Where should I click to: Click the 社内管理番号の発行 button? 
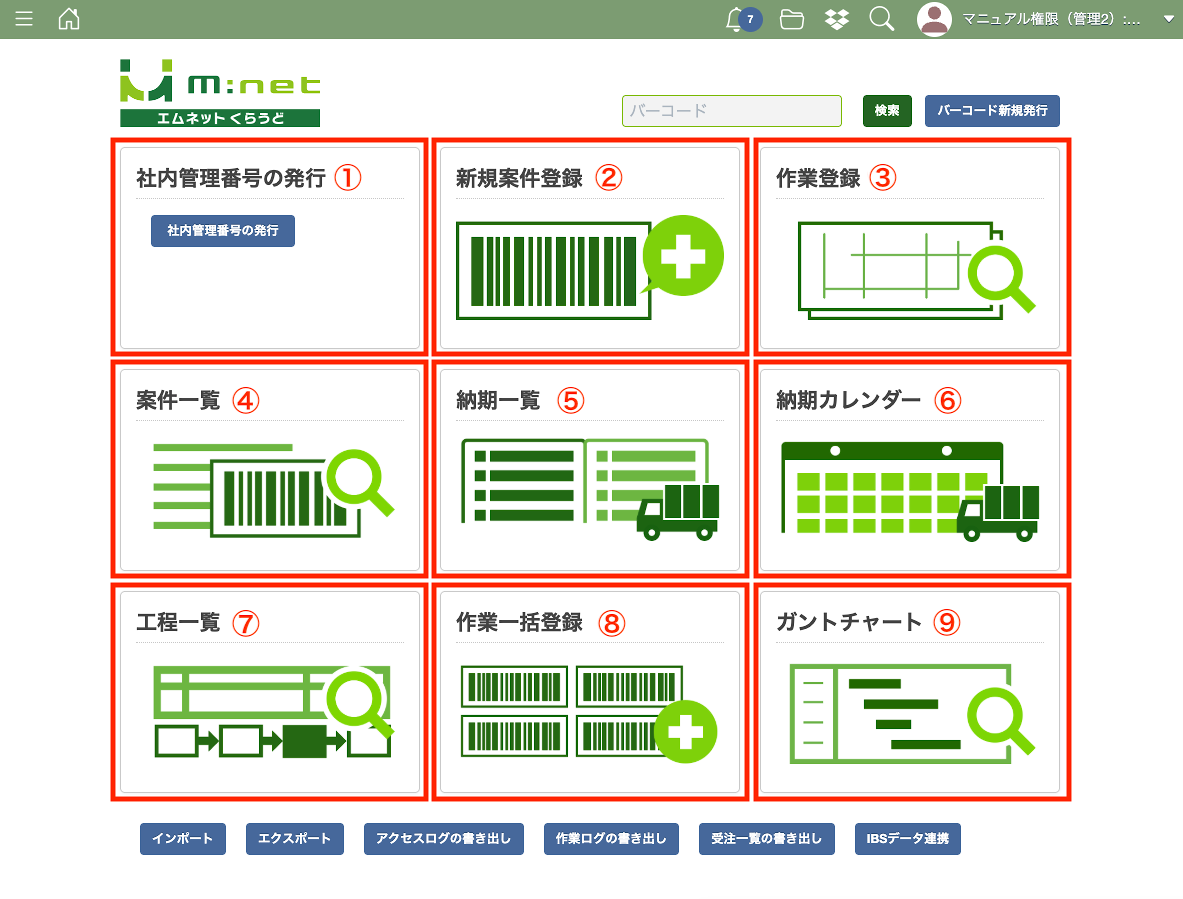tap(223, 230)
